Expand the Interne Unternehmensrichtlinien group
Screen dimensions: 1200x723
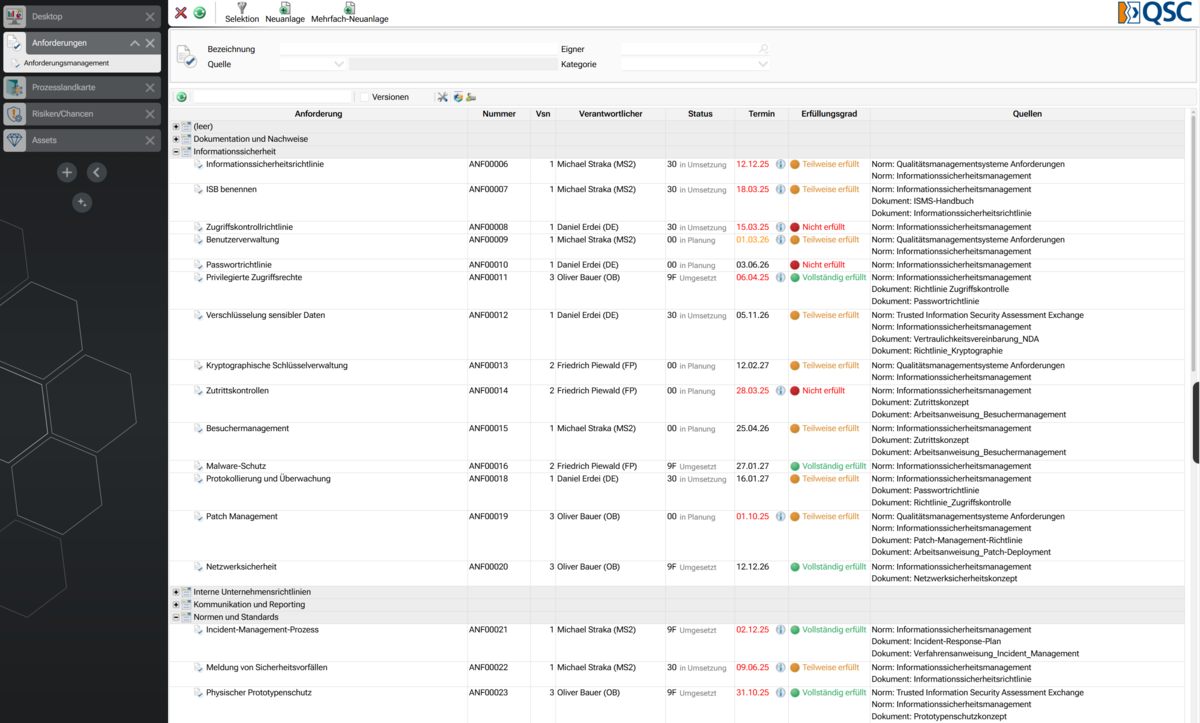click(176, 592)
